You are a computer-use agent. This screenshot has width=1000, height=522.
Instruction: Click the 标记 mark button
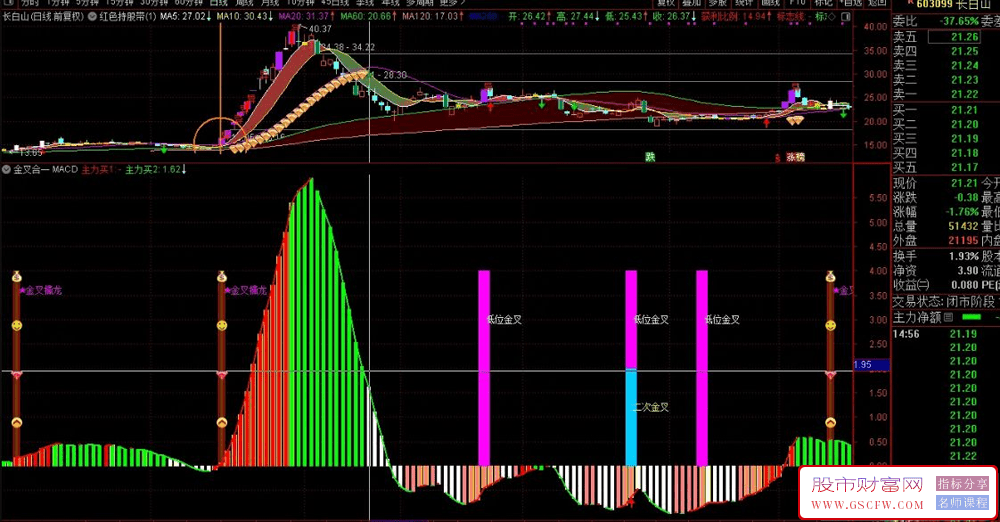click(823, 3)
